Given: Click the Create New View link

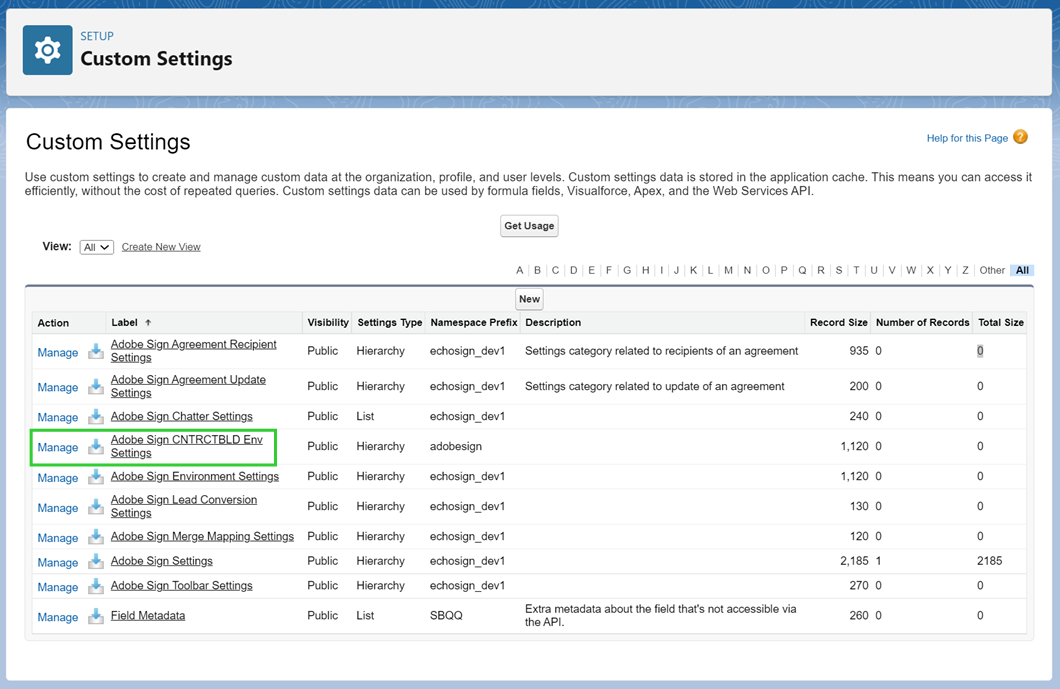Looking at the screenshot, I should (161, 246).
